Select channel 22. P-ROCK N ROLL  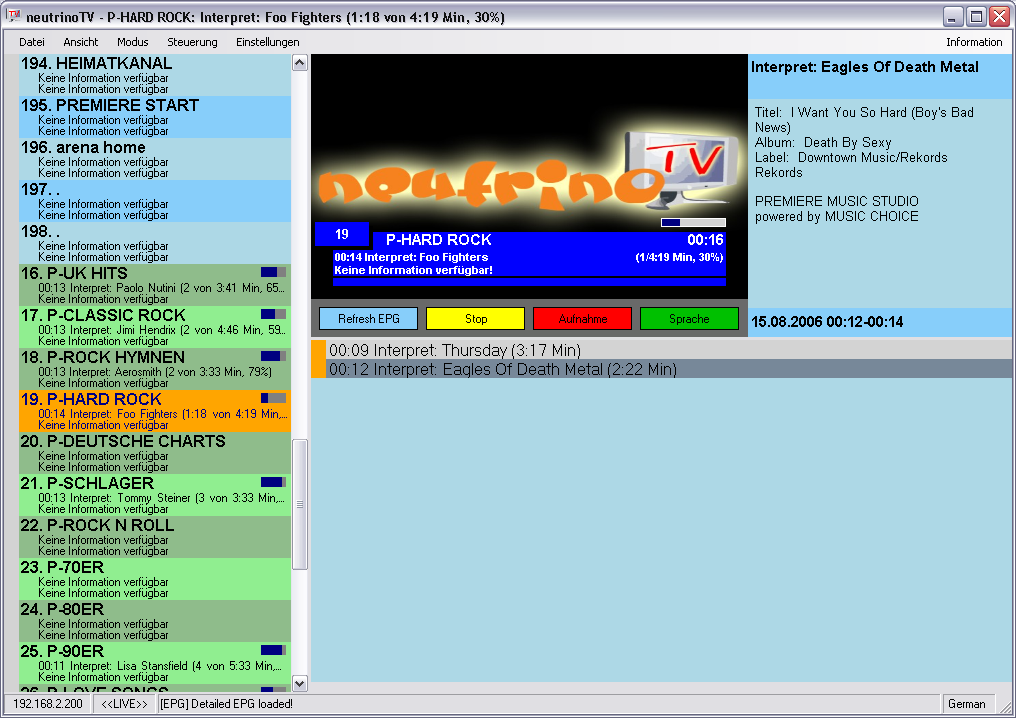(x=155, y=538)
